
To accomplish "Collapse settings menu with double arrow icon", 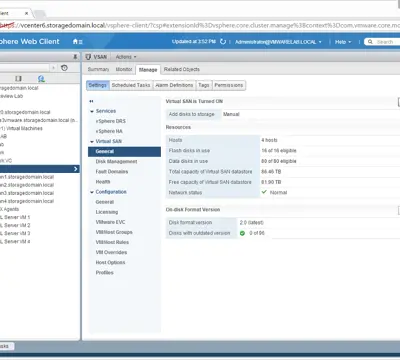I will (x=91, y=101).
